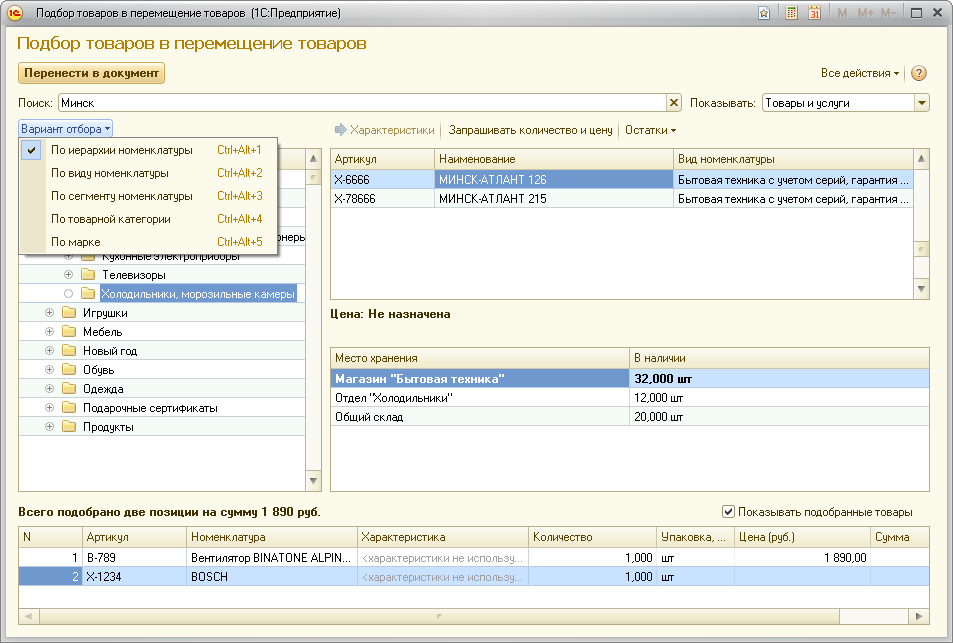The width and height of the screenshot is (953, 643).
Task: Toggle Запрашивать количество и цену option
Action: point(530,130)
